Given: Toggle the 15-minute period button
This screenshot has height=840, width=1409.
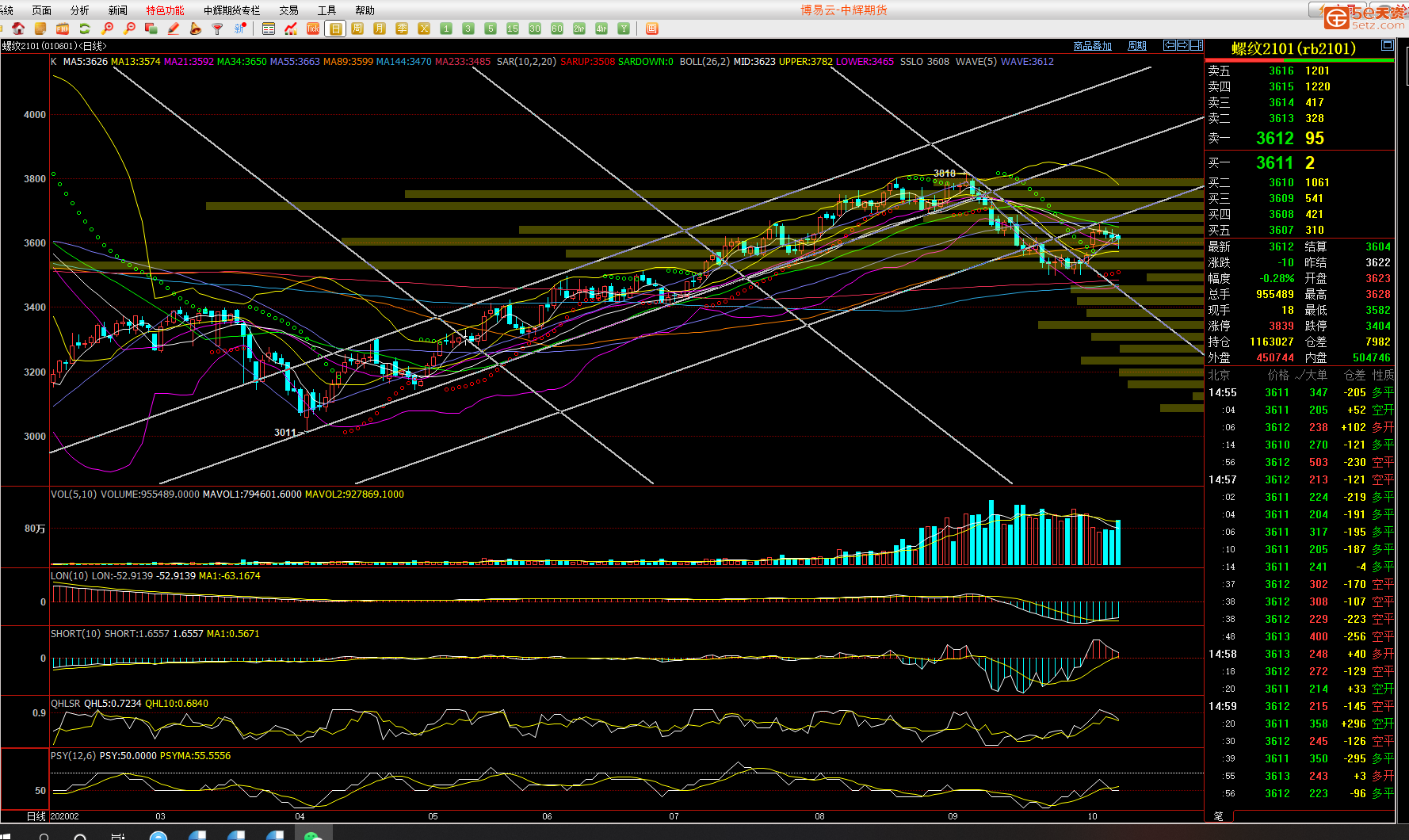Looking at the screenshot, I should point(513,29).
